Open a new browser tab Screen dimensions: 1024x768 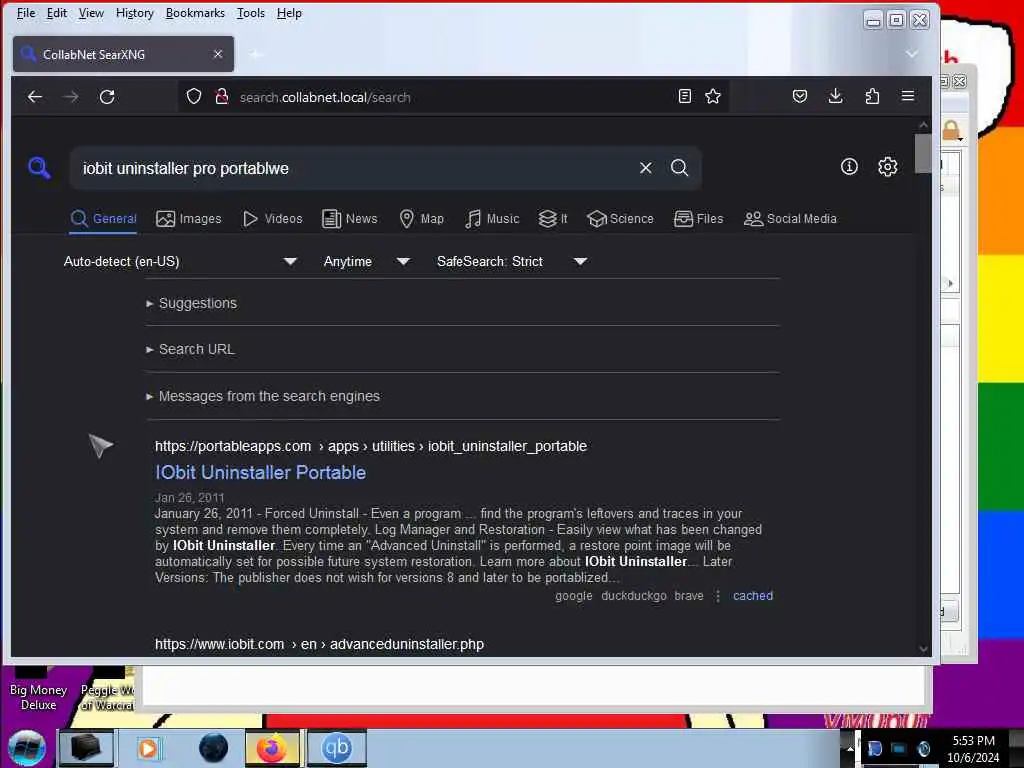(256, 54)
